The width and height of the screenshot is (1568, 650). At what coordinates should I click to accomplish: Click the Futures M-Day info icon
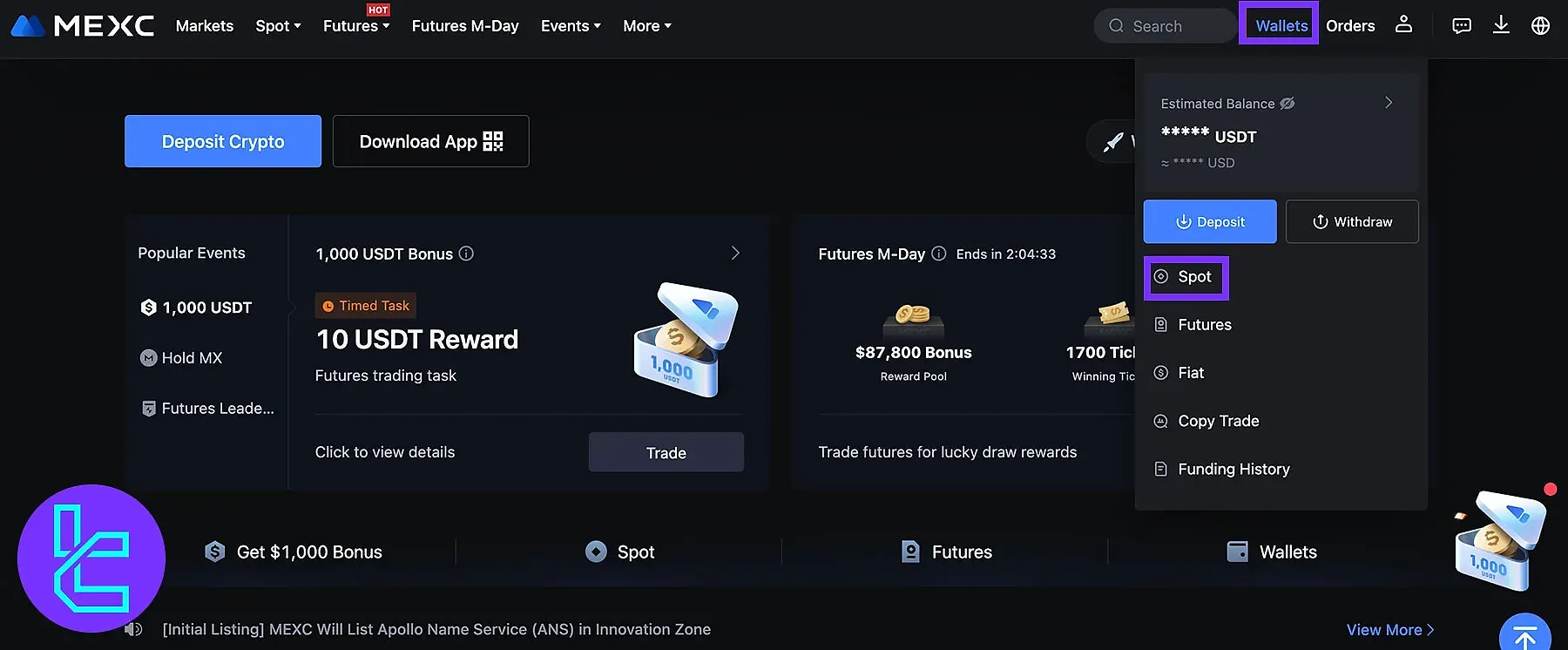[939, 254]
